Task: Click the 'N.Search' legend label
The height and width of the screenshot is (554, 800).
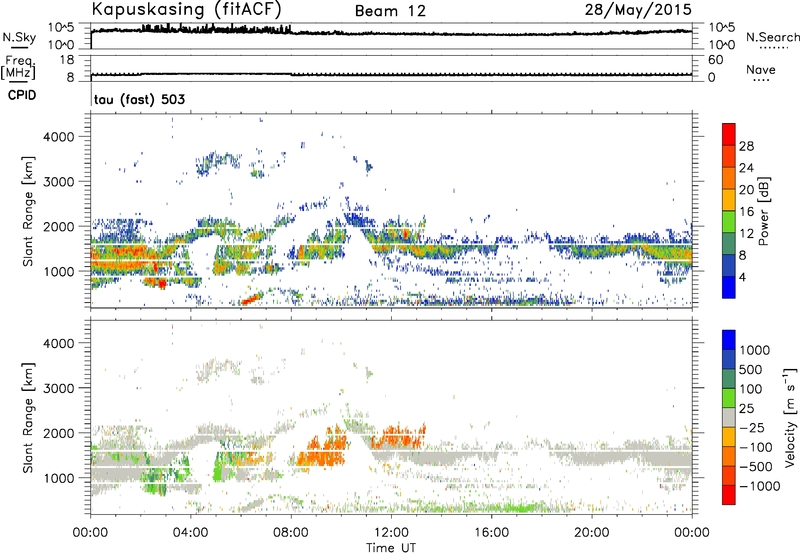Action: pos(773,37)
